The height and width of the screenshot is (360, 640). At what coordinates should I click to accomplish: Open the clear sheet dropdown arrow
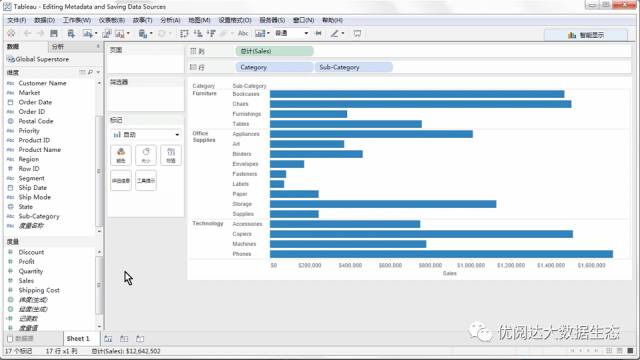tap(128, 33)
